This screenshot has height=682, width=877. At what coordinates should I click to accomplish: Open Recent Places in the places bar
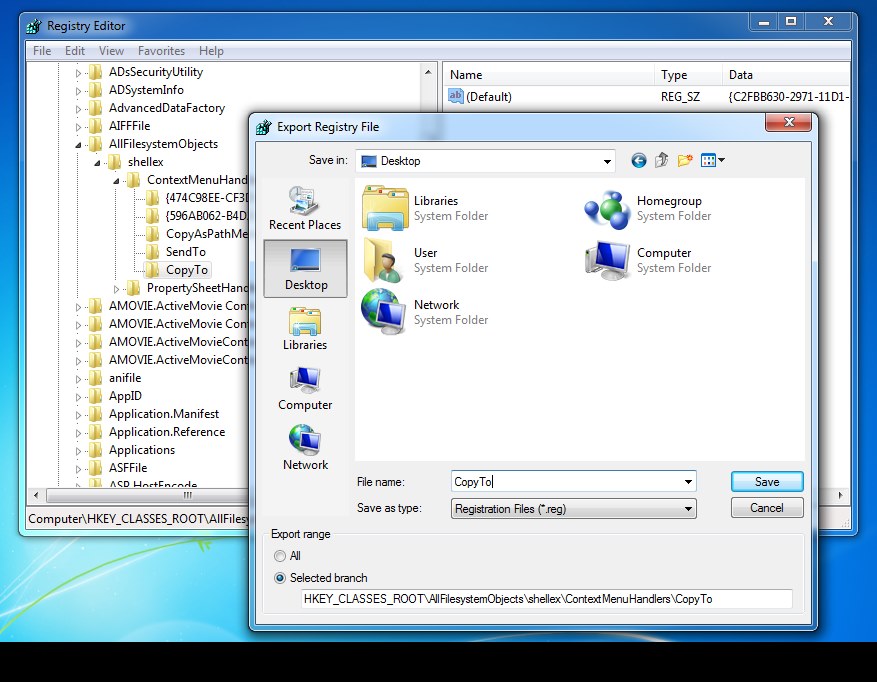click(305, 209)
